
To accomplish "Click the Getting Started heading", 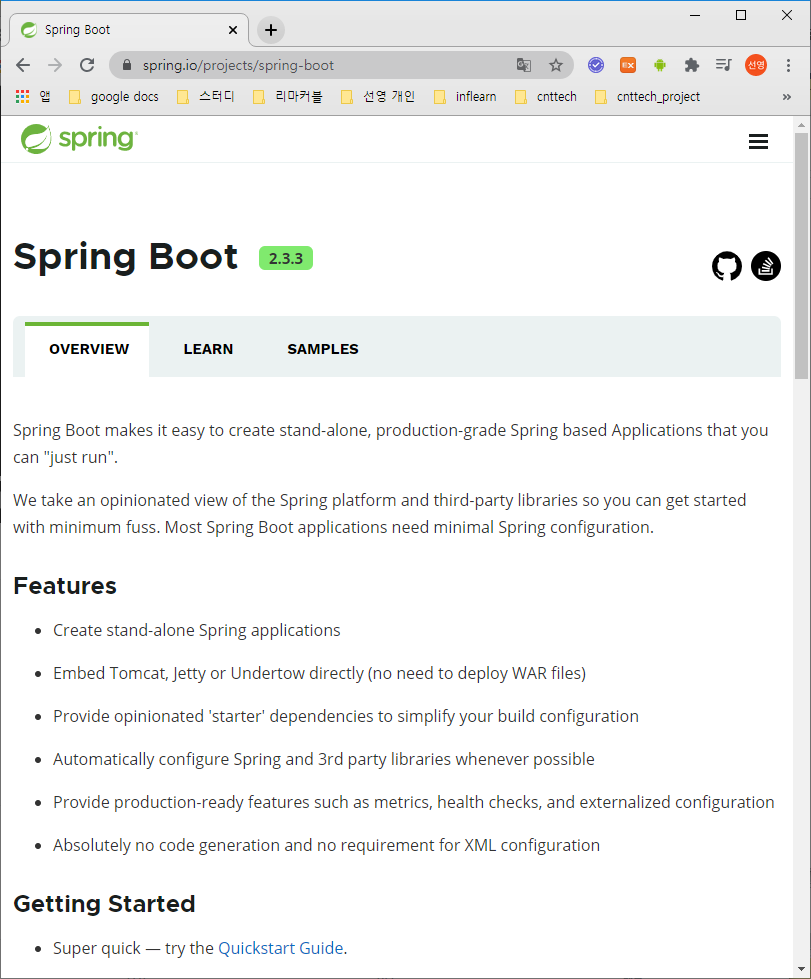I will (104, 904).
